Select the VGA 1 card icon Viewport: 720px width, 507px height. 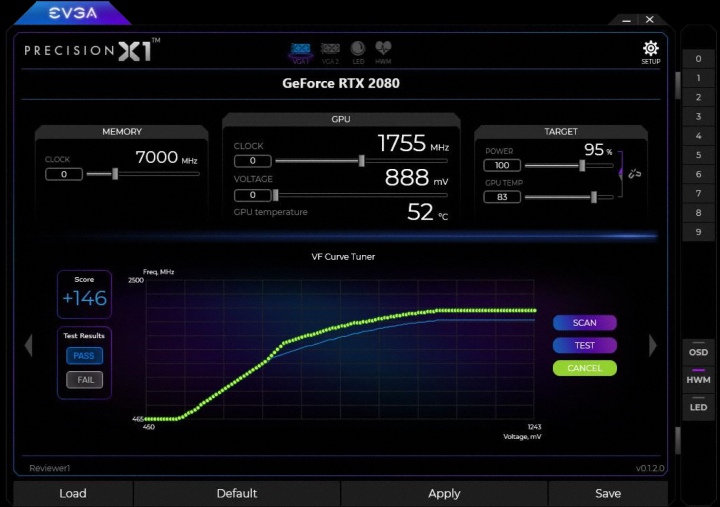[x=301, y=53]
